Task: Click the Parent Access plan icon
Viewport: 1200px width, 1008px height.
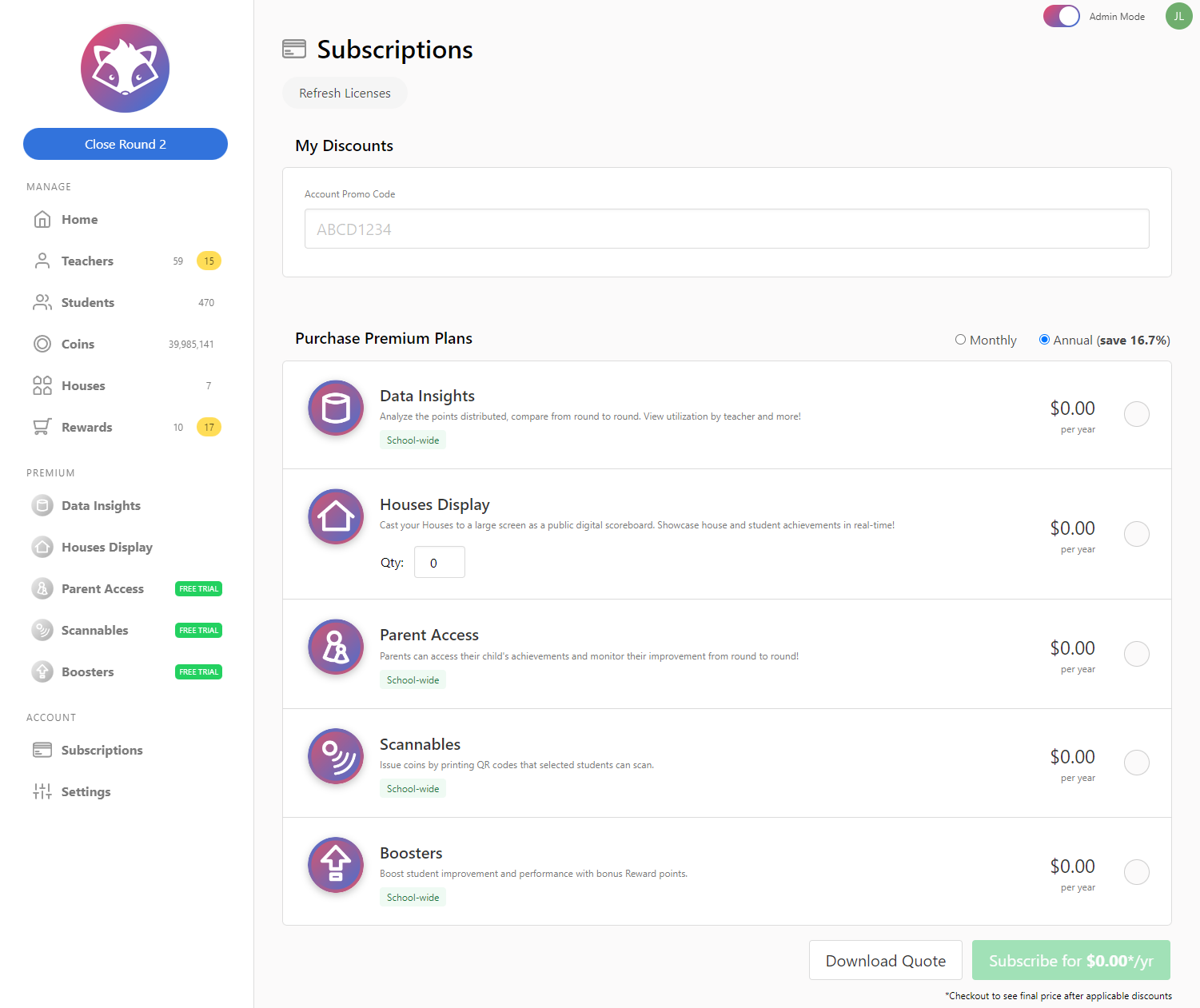Action: click(336, 647)
